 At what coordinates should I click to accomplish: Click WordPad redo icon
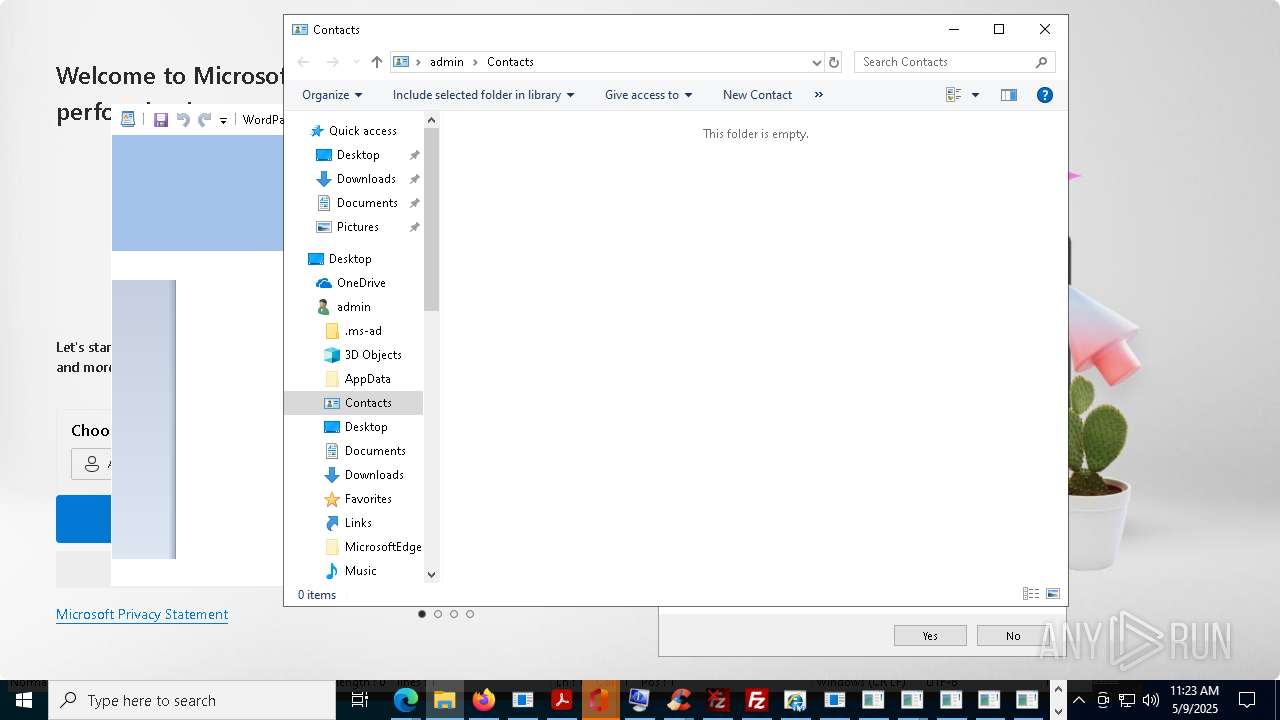pos(205,119)
